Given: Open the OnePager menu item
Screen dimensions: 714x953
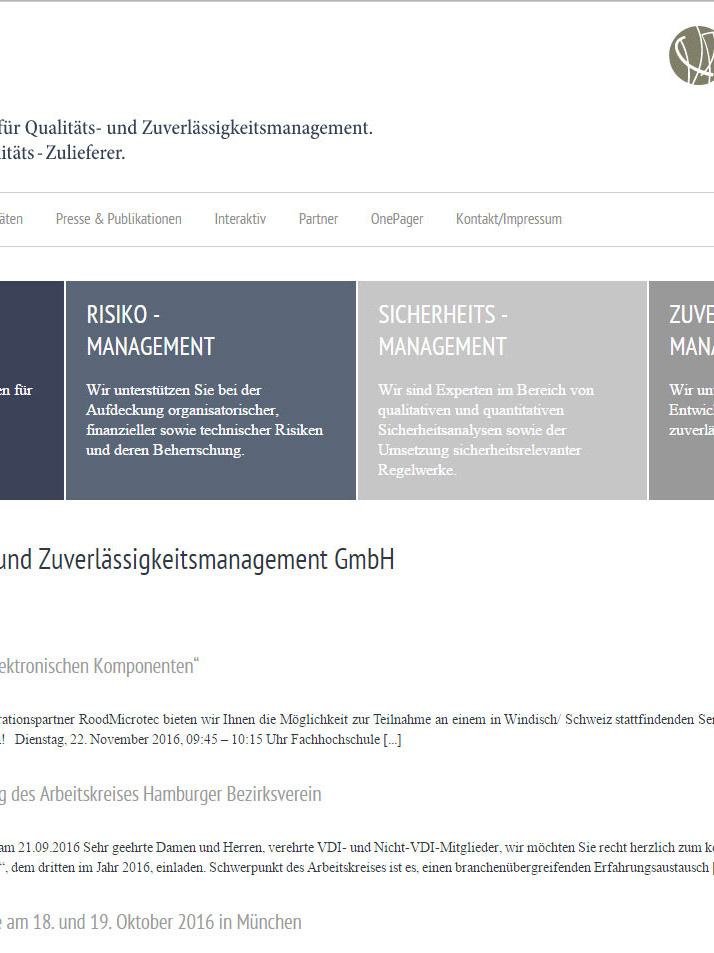Looking at the screenshot, I should (397, 219).
